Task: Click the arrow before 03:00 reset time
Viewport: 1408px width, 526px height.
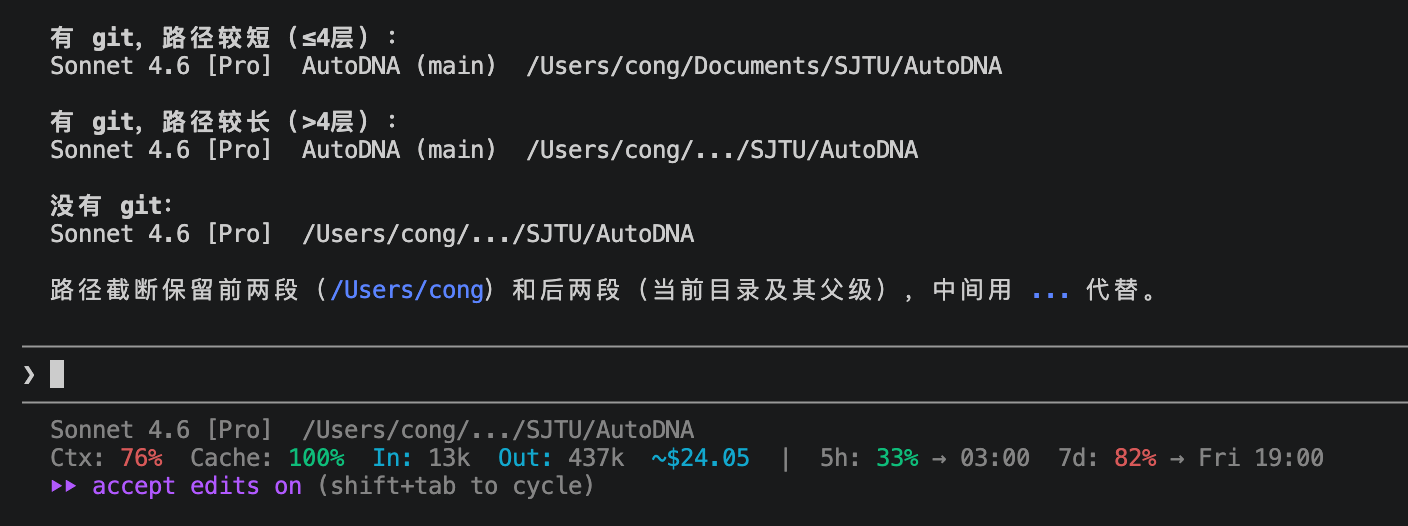Action: point(939,459)
